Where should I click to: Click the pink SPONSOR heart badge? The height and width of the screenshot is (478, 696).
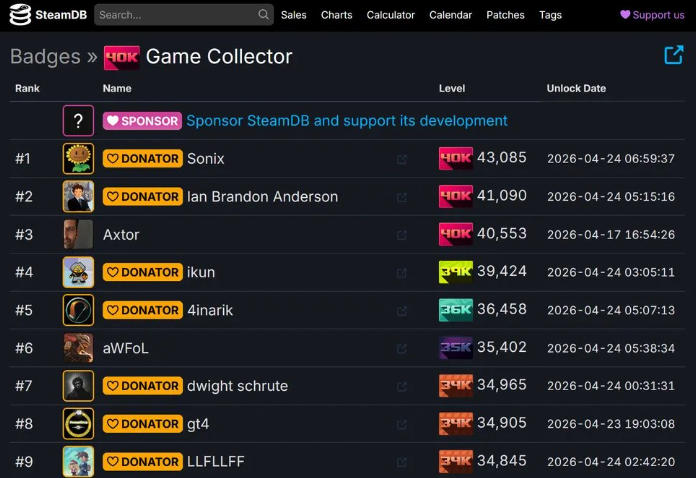click(x=142, y=121)
